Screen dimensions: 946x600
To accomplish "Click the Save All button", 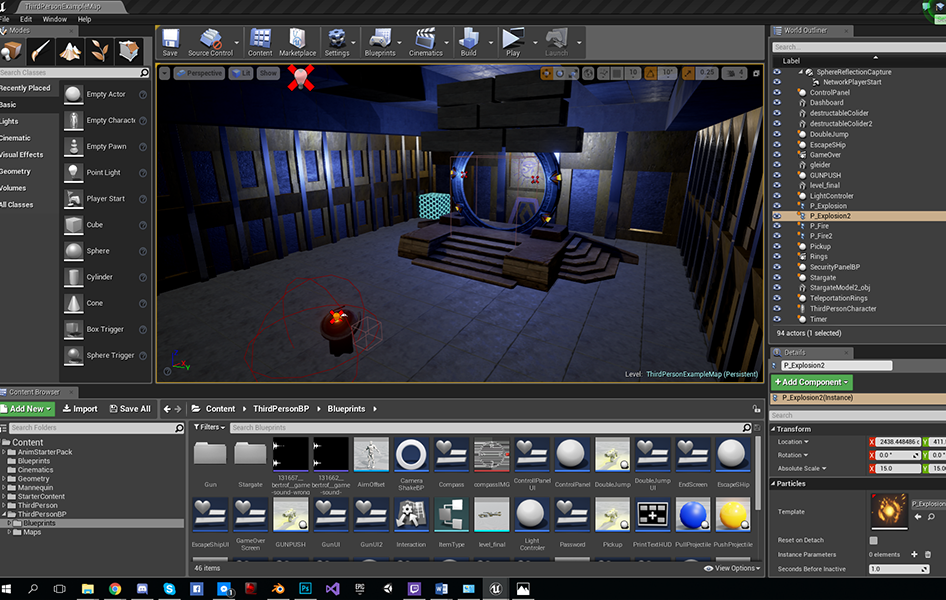I will coord(130,409).
